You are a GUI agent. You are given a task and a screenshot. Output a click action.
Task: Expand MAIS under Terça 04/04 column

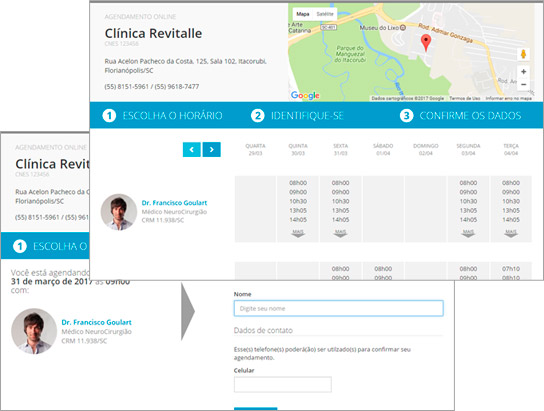coord(511,233)
